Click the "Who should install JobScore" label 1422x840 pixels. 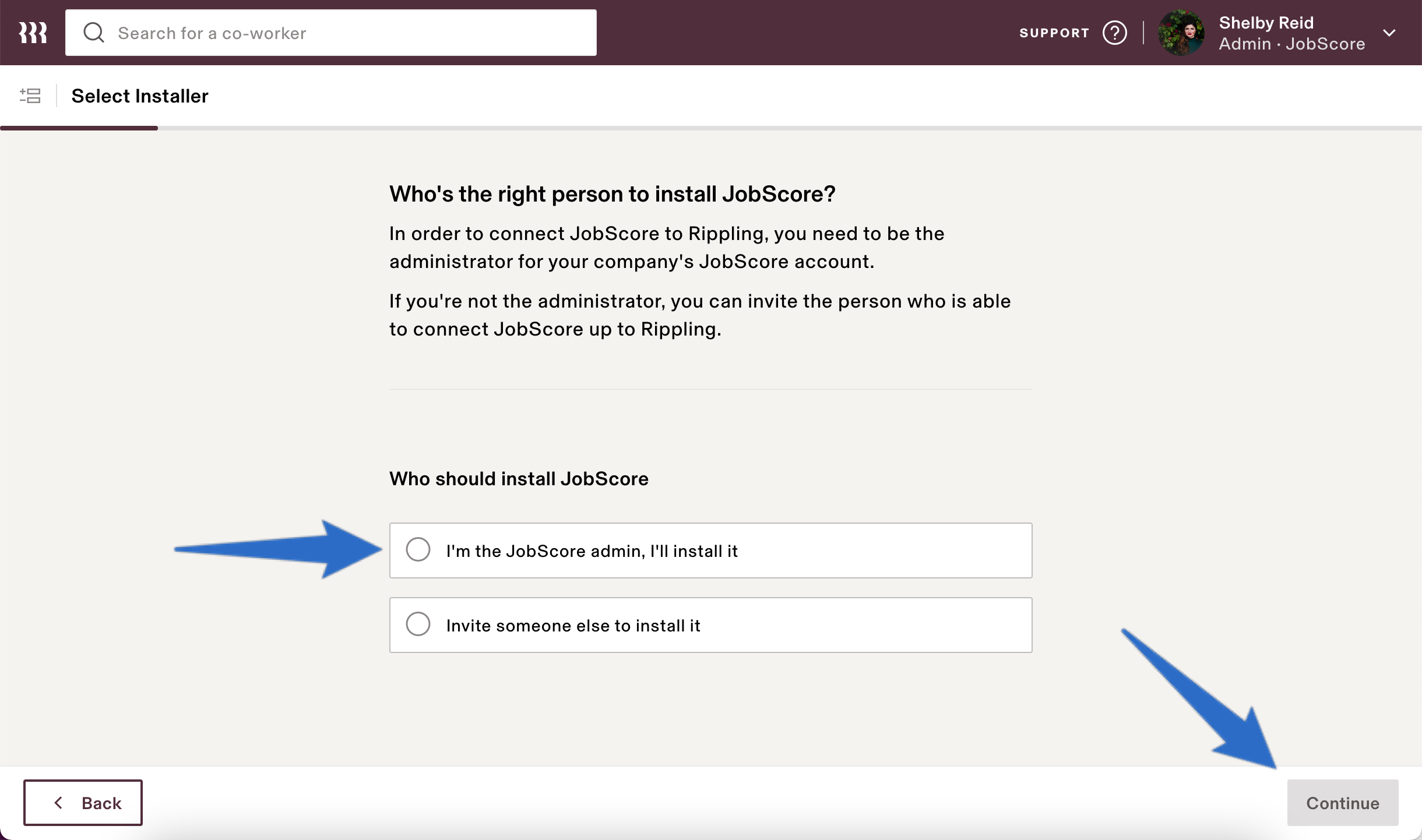(519, 478)
